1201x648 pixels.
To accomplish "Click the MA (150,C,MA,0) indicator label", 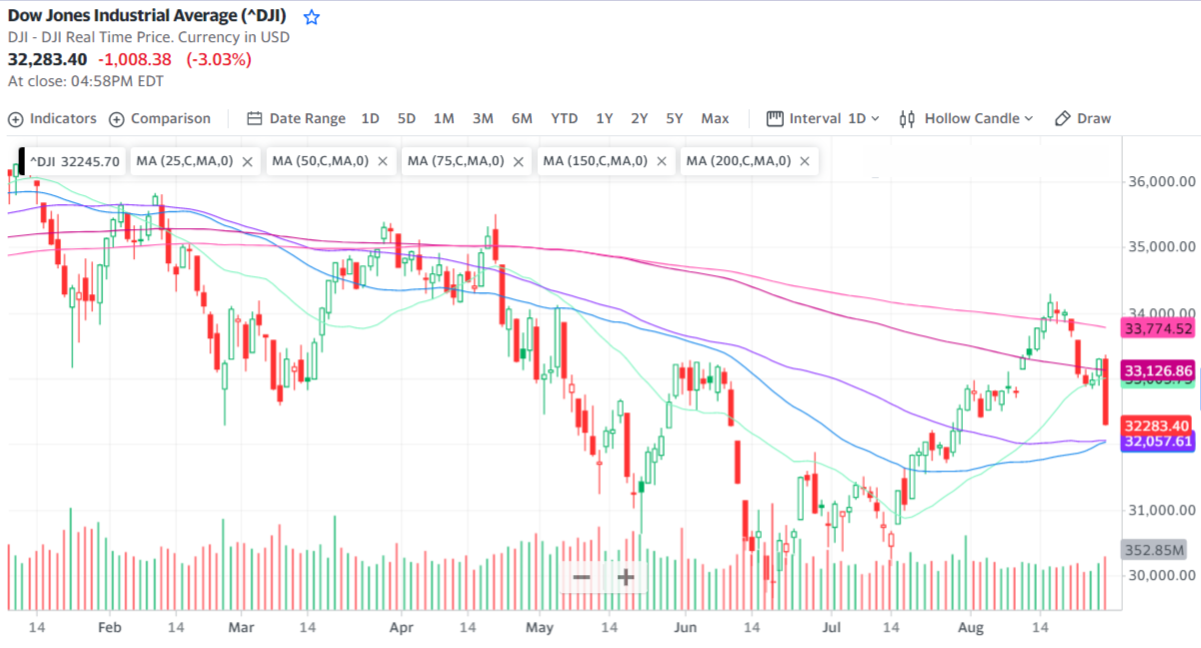I will pyautogui.click(x=596, y=161).
